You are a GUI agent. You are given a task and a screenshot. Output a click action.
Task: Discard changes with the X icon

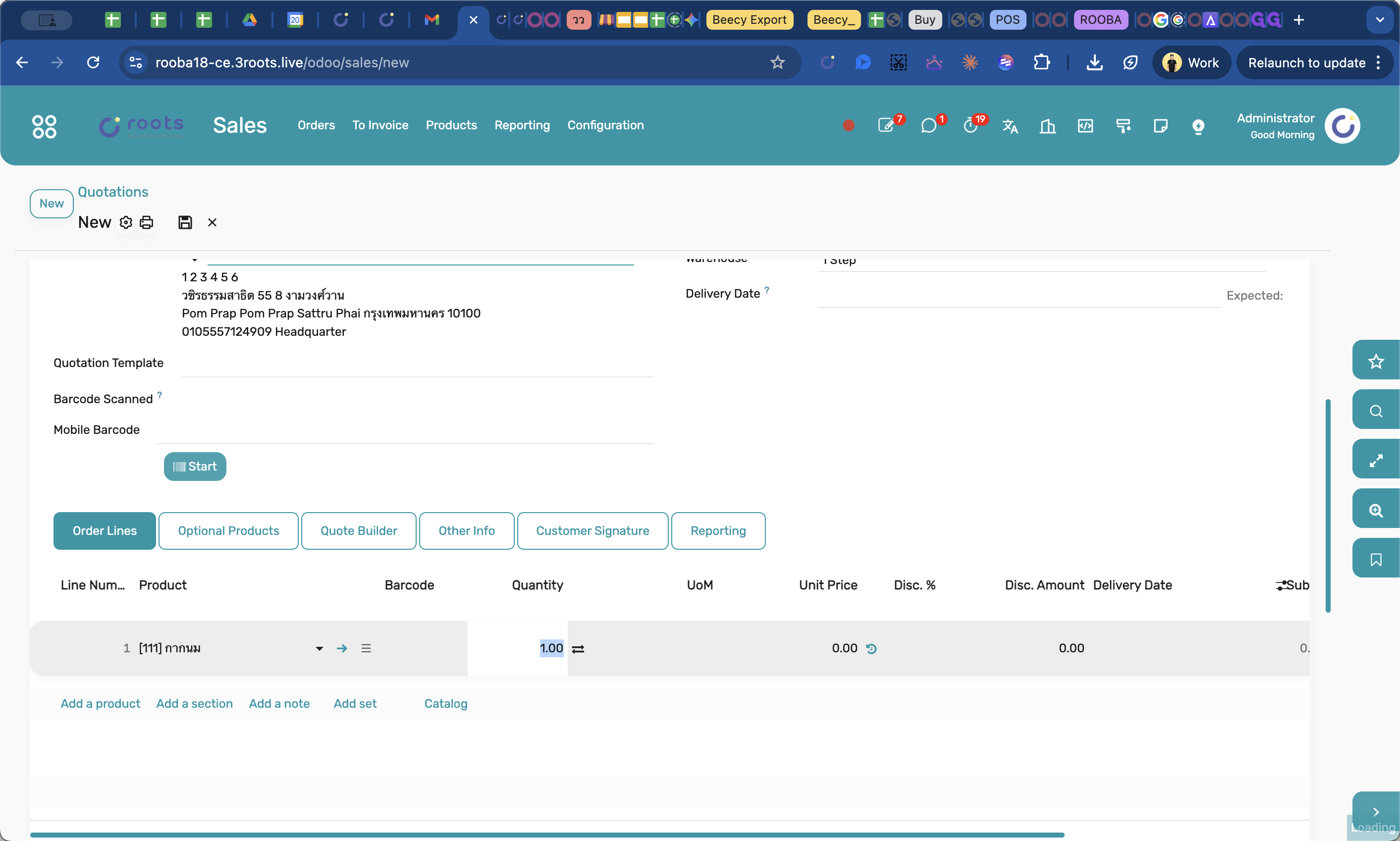(x=212, y=223)
